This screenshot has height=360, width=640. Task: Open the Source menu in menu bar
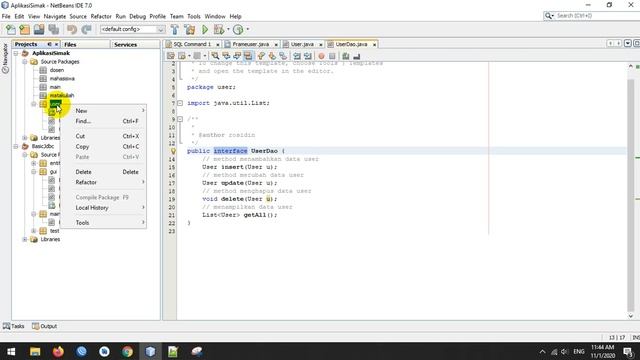[x=78, y=16]
